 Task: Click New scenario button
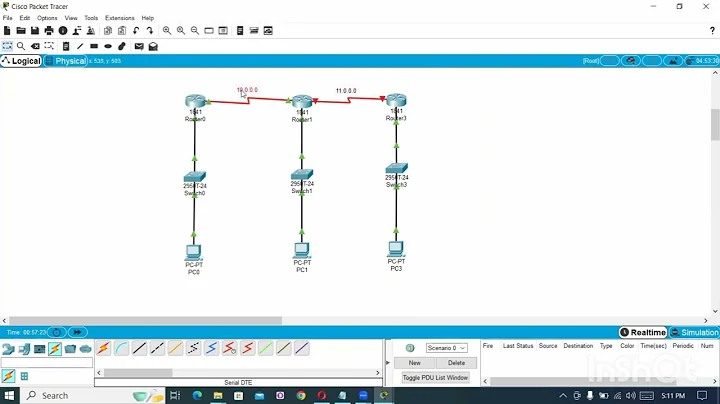(415, 363)
